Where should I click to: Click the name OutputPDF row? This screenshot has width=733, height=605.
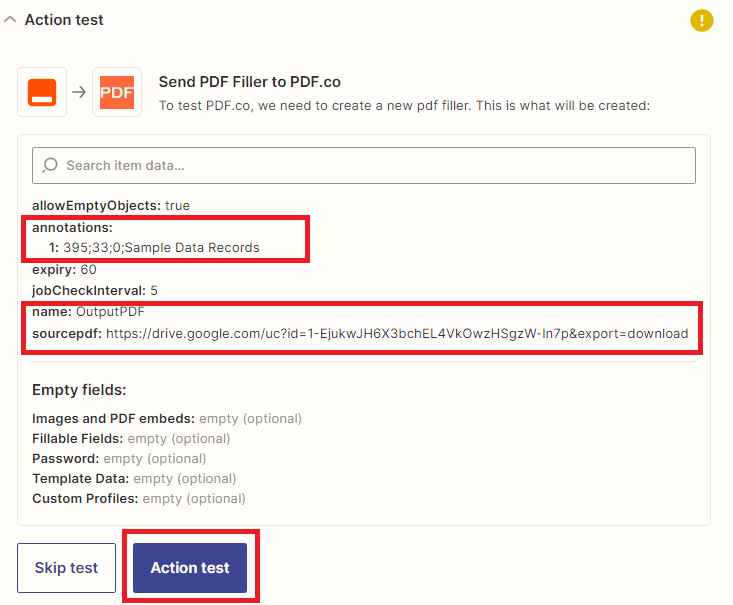[x=88, y=312]
